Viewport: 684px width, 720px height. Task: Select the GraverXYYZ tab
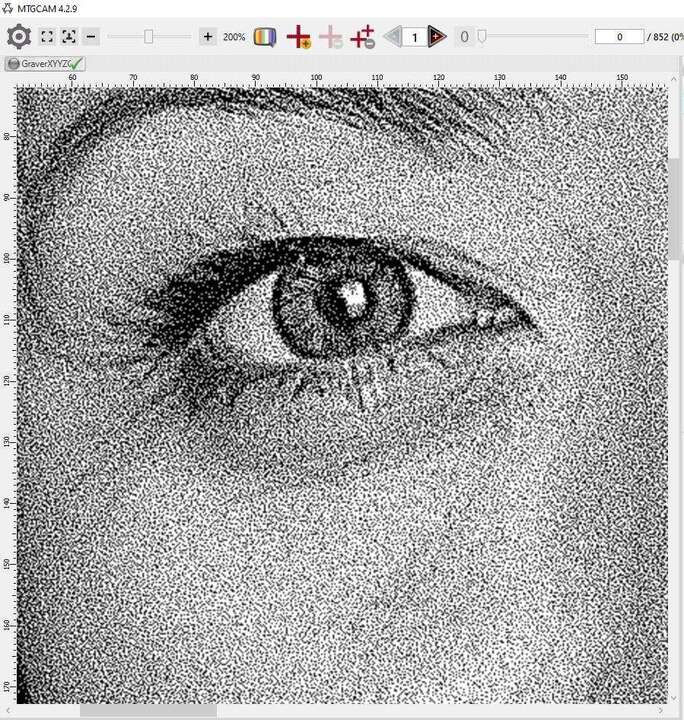(40, 63)
